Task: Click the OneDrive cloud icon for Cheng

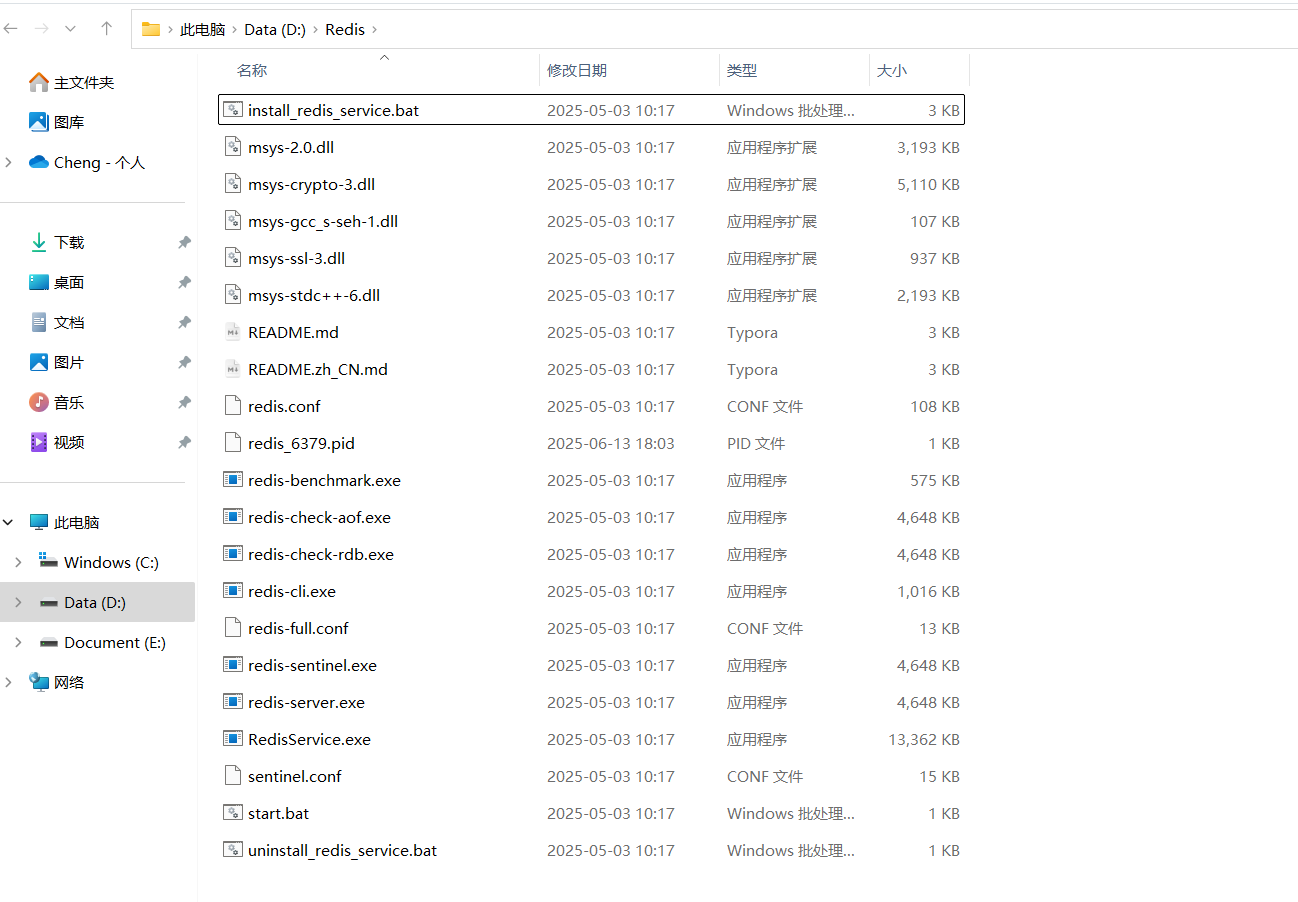Action: click(39, 162)
